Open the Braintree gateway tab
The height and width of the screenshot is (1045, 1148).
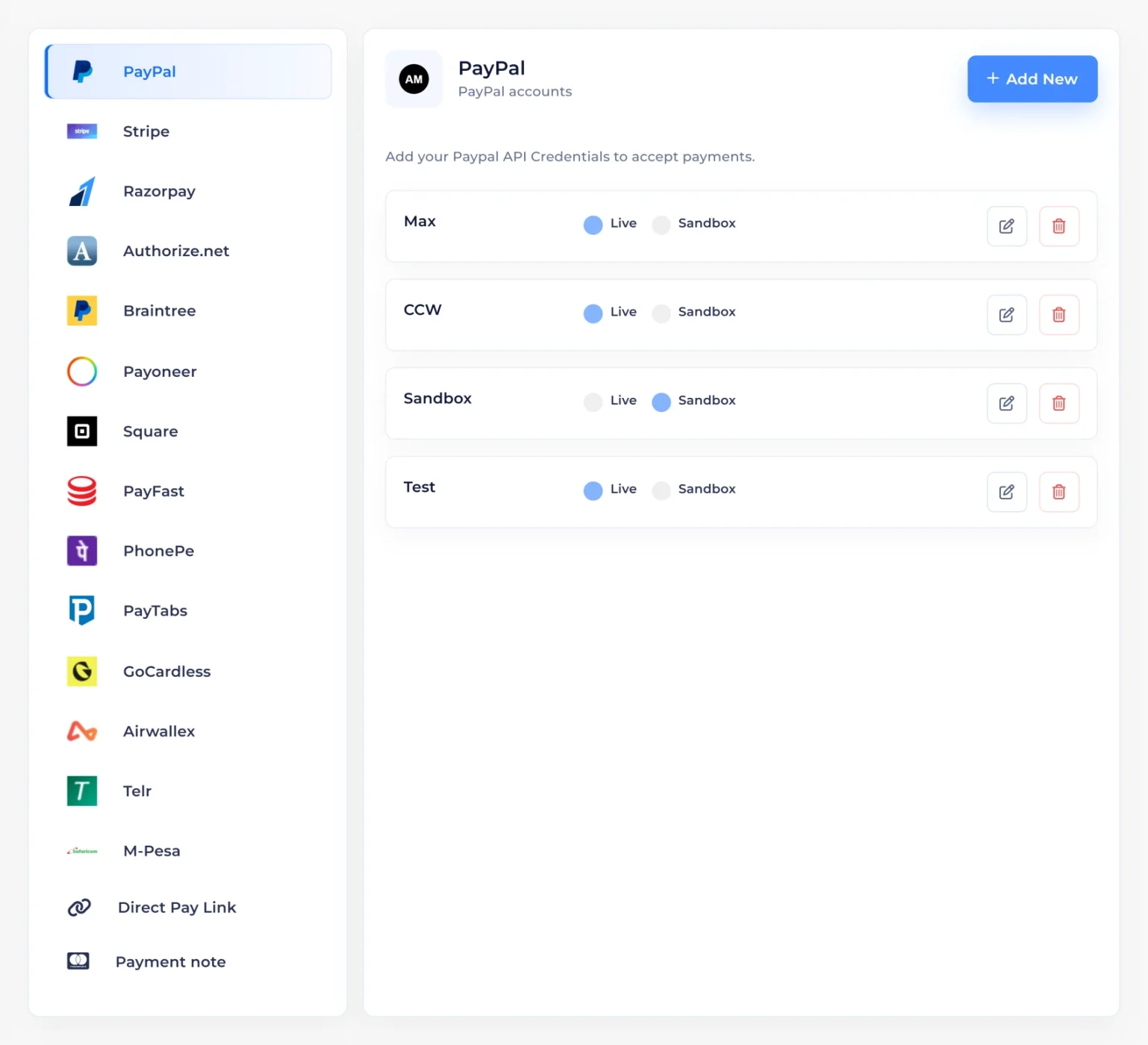click(x=188, y=311)
